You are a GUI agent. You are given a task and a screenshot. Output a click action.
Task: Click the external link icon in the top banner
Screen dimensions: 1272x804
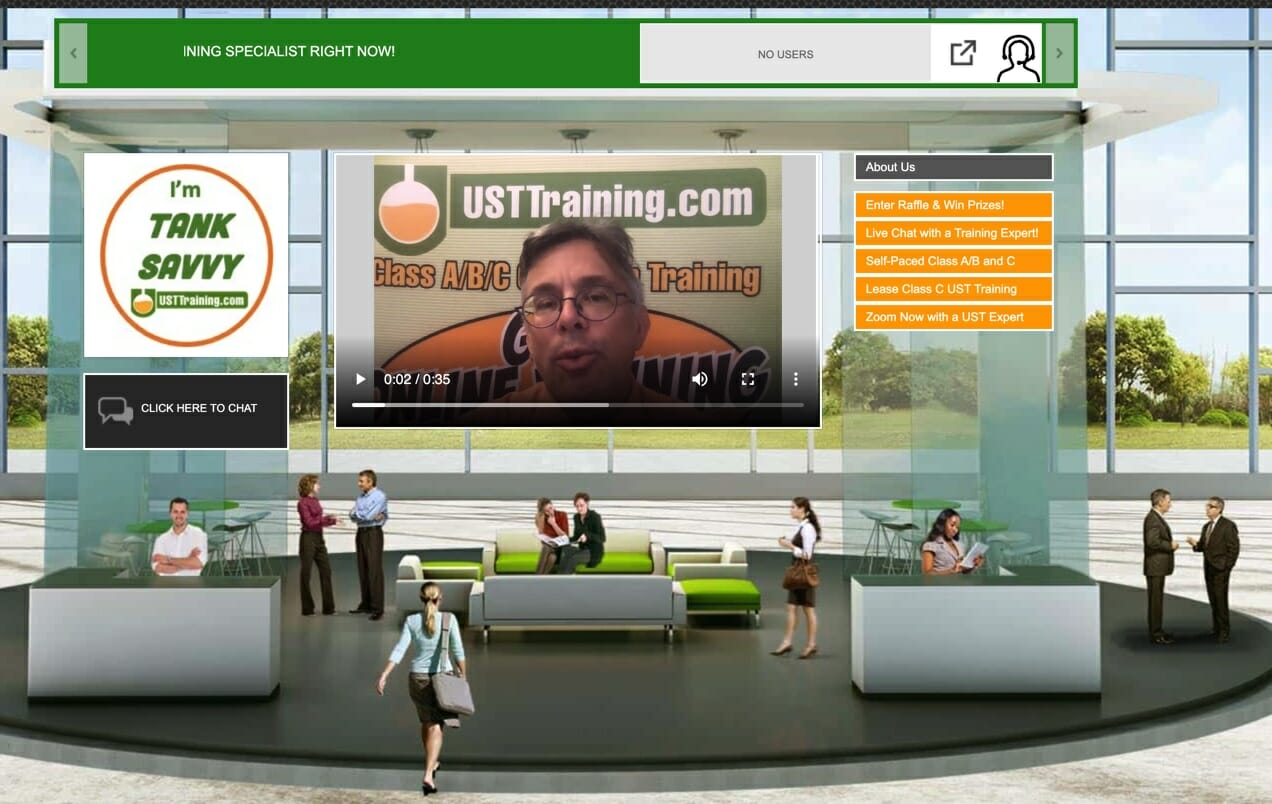click(x=962, y=53)
